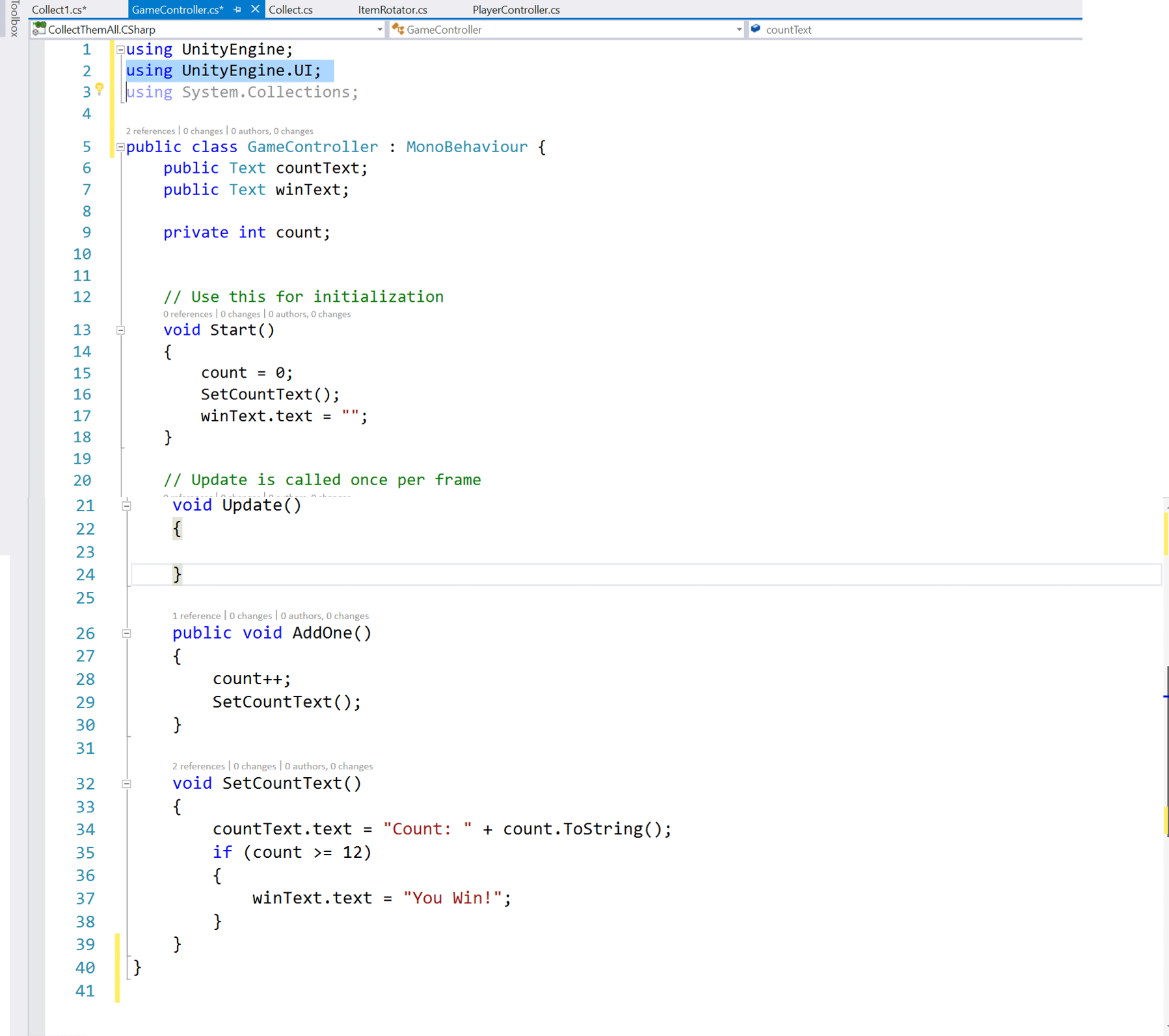The image size is (1169, 1036).
Task: Switch to the Collect.cs tab
Action: click(291, 10)
